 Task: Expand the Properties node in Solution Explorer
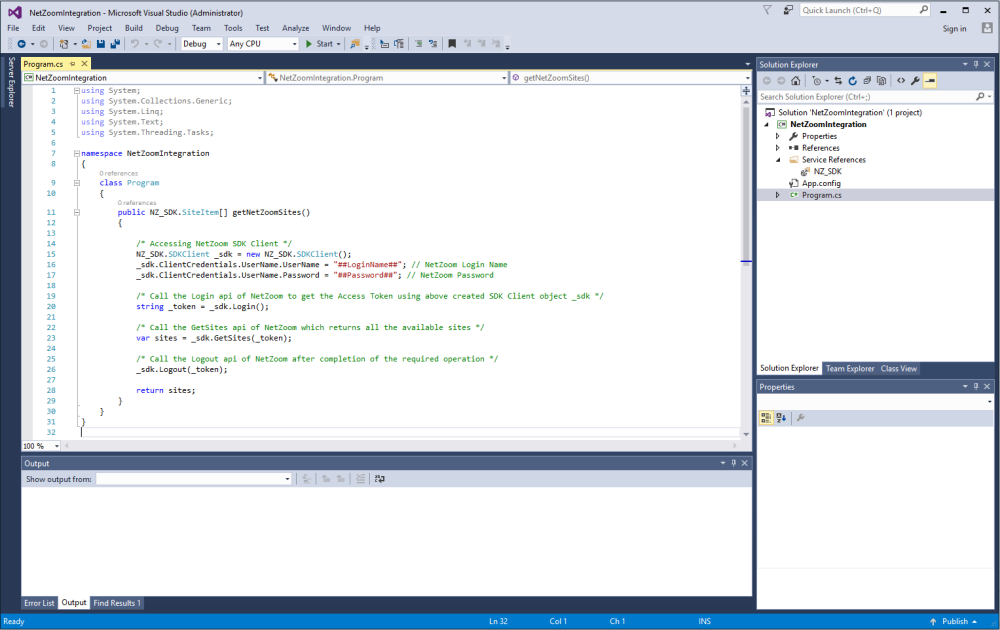pyautogui.click(x=777, y=136)
